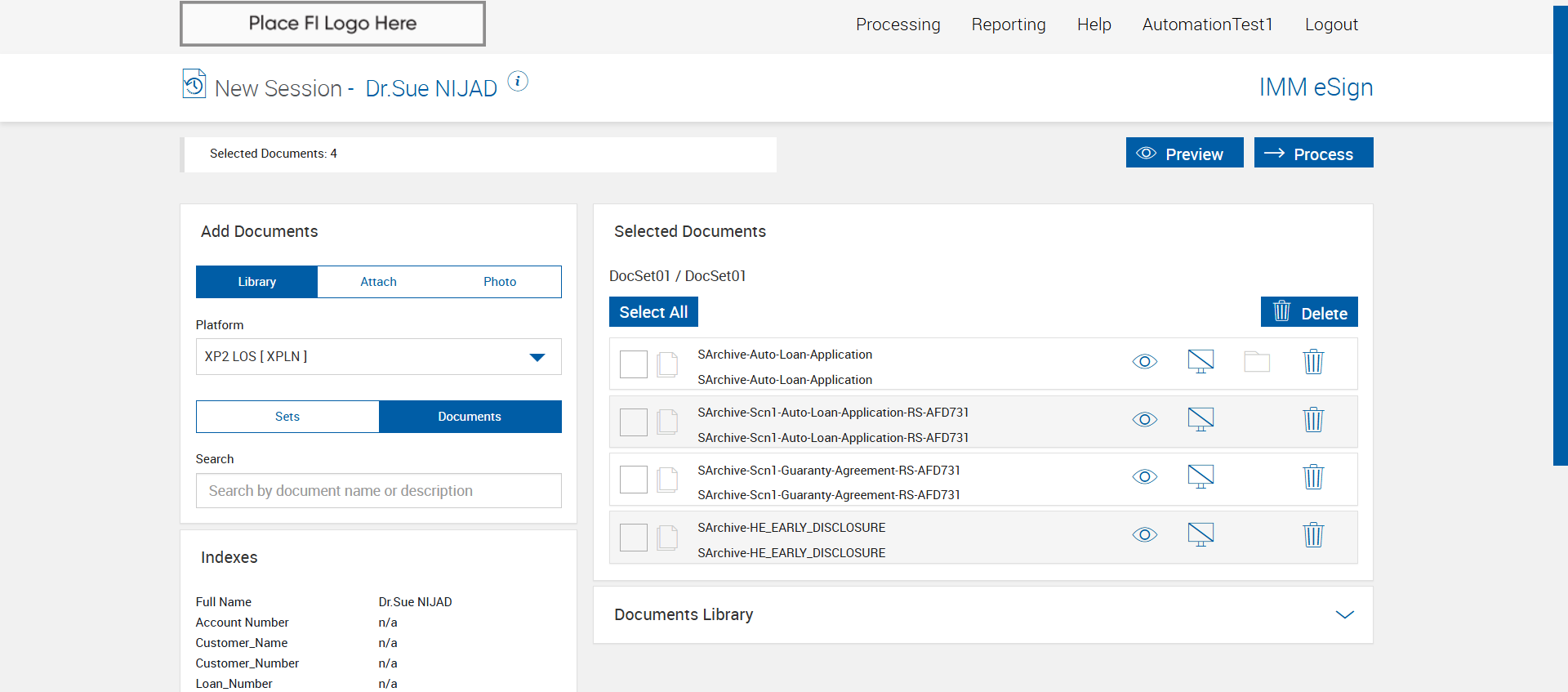Click the session info icon beside Dr.Sue NIJAD

pos(518,81)
